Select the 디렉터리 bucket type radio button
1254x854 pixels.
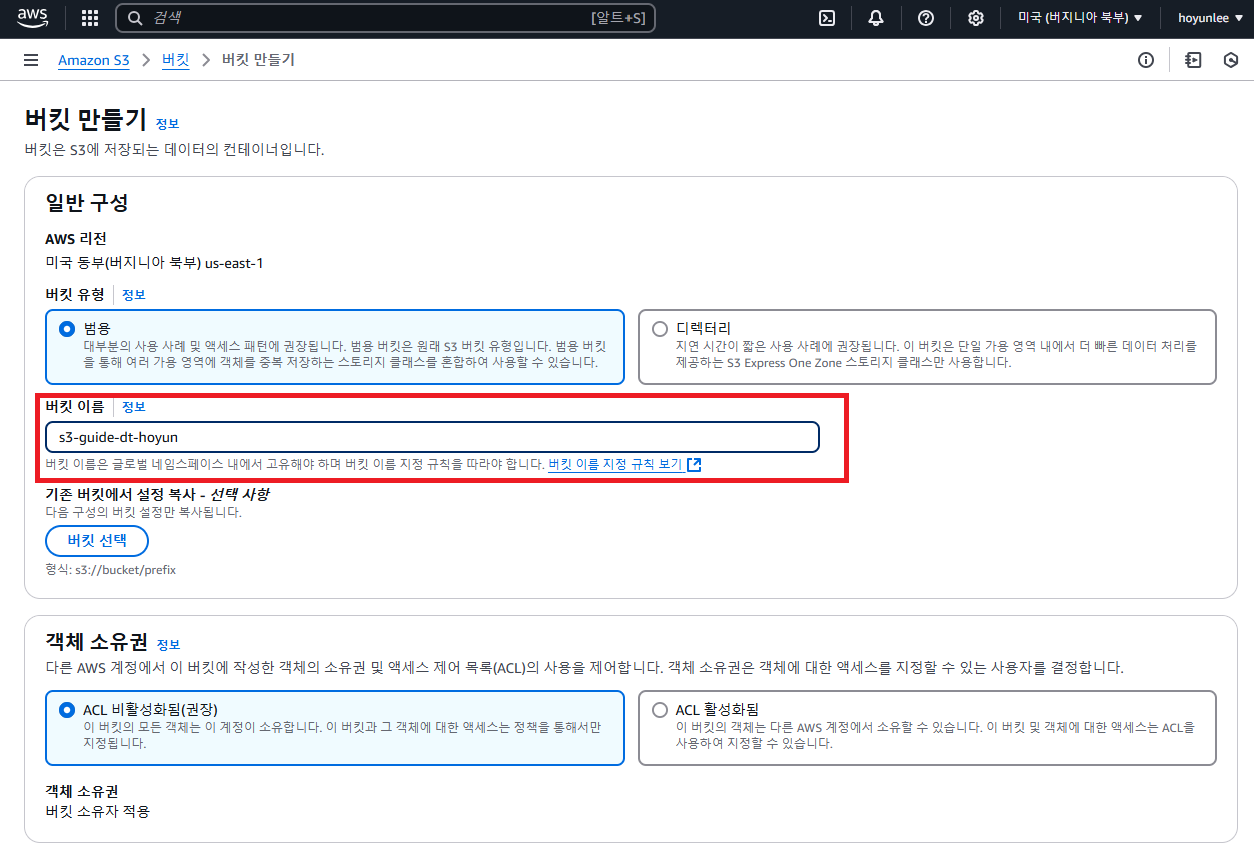pyautogui.click(x=660, y=328)
